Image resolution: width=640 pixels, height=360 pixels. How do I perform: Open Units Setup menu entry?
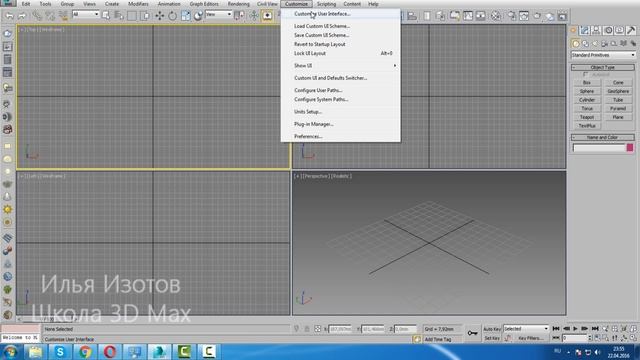341,111
